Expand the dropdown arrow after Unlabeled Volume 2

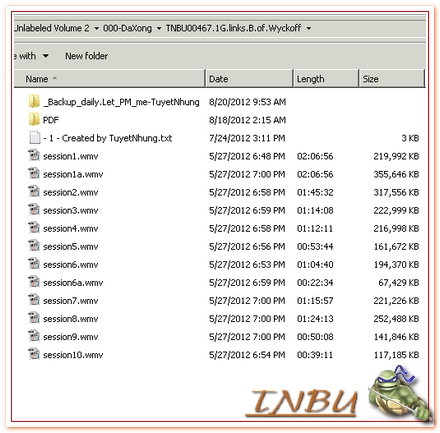click(x=96, y=29)
